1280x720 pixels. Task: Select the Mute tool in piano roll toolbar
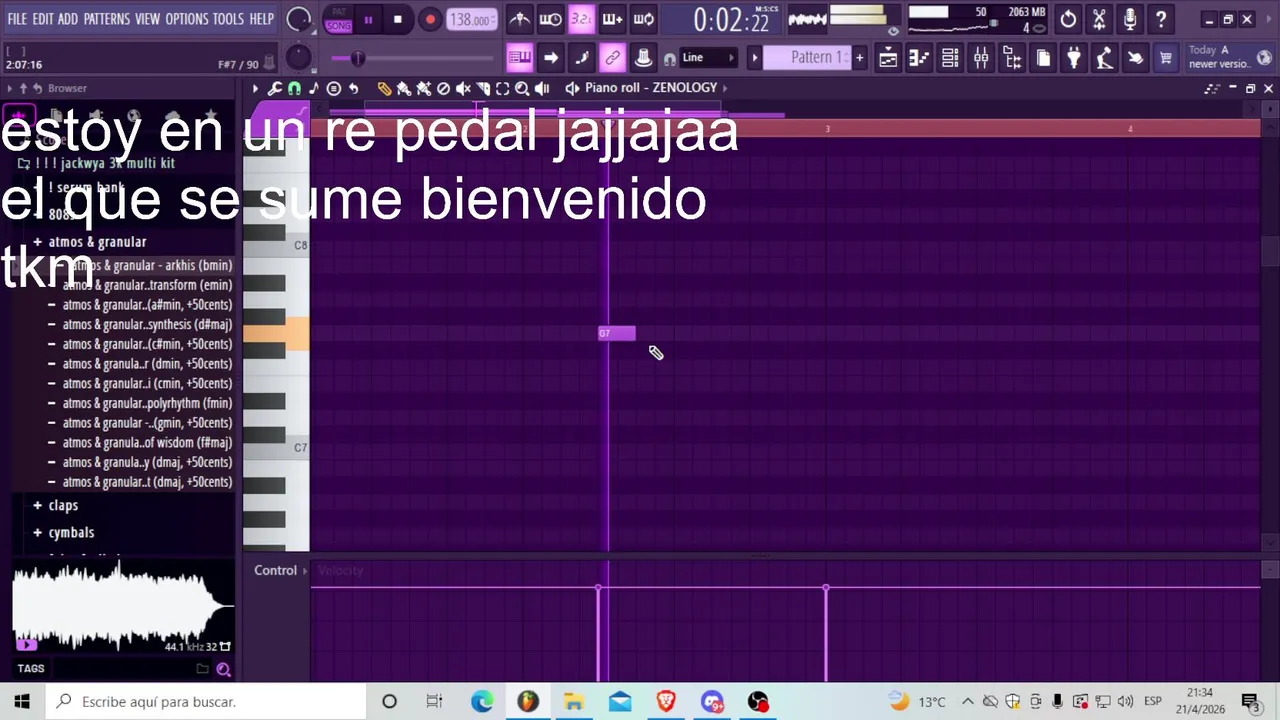[x=463, y=88]
